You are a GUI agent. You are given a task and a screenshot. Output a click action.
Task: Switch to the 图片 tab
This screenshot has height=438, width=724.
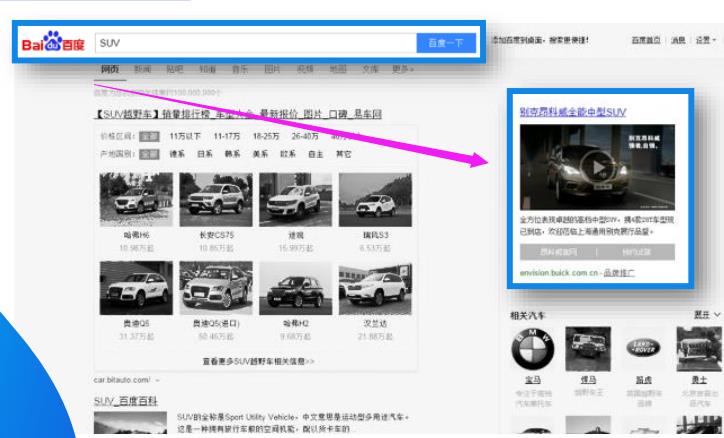coord(272,69)
